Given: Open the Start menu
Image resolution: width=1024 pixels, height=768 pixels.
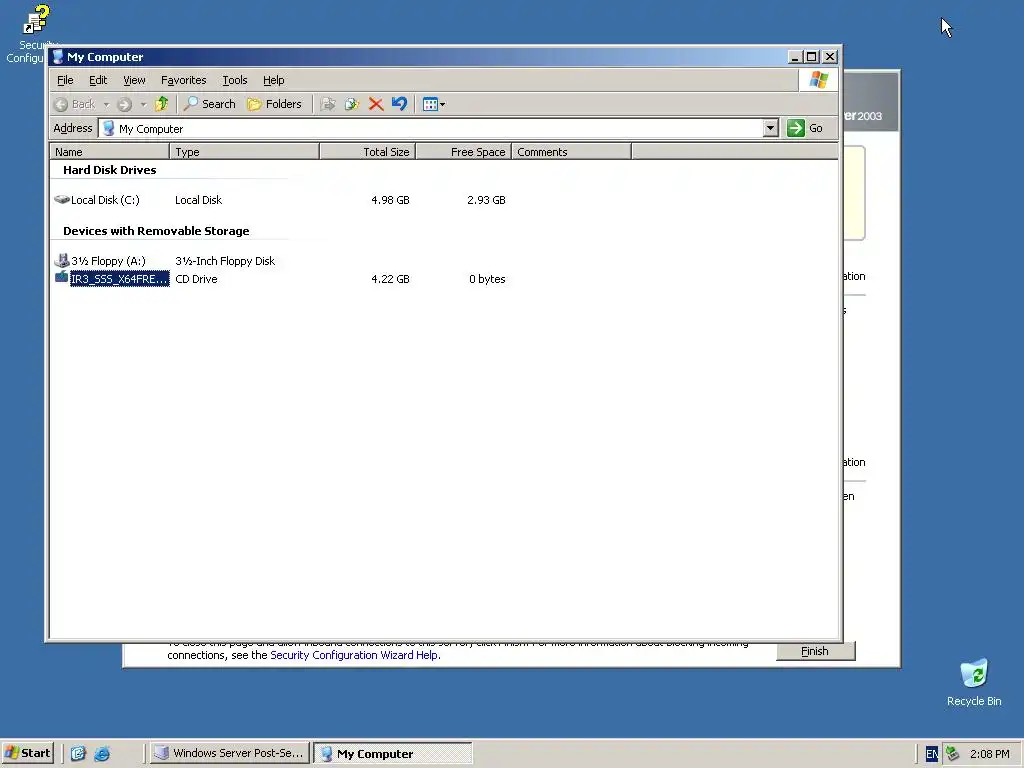Looking at the screenshot, I should (x=27, y=753).
